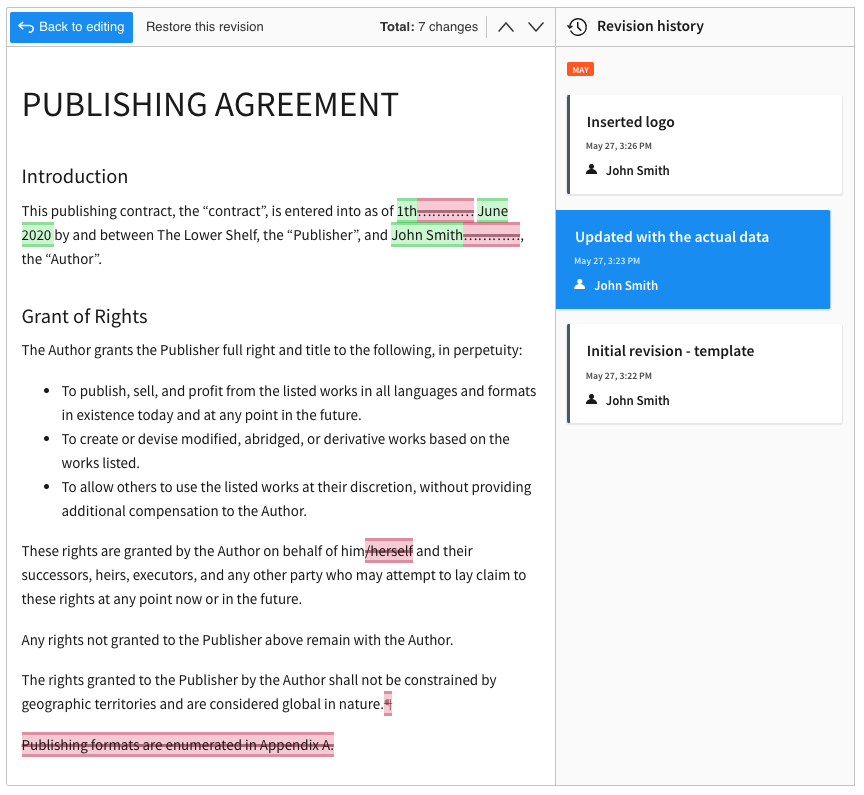Click the Restore this revision link

(x=204, y=27)
